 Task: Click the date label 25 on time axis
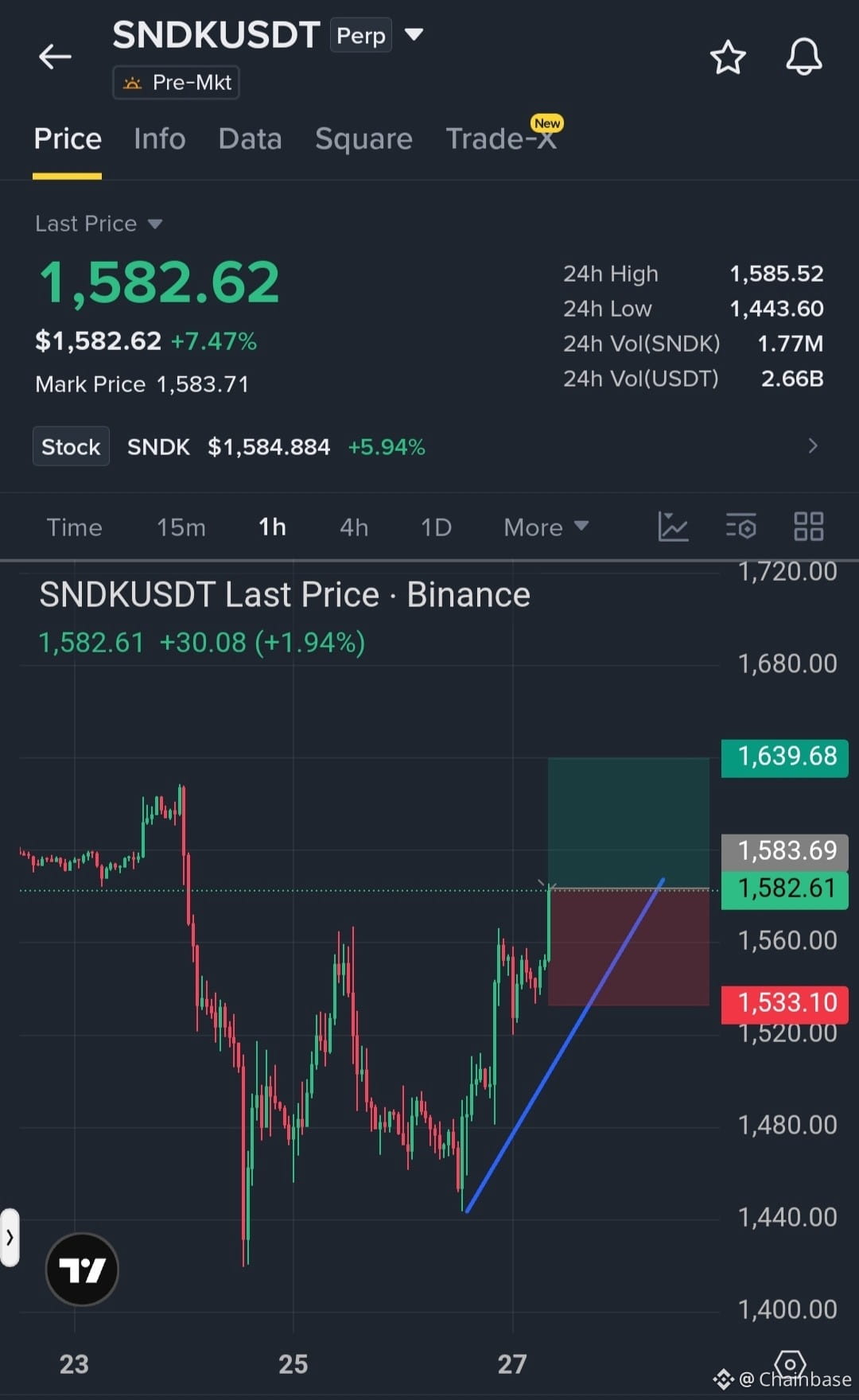[293, 1365]
